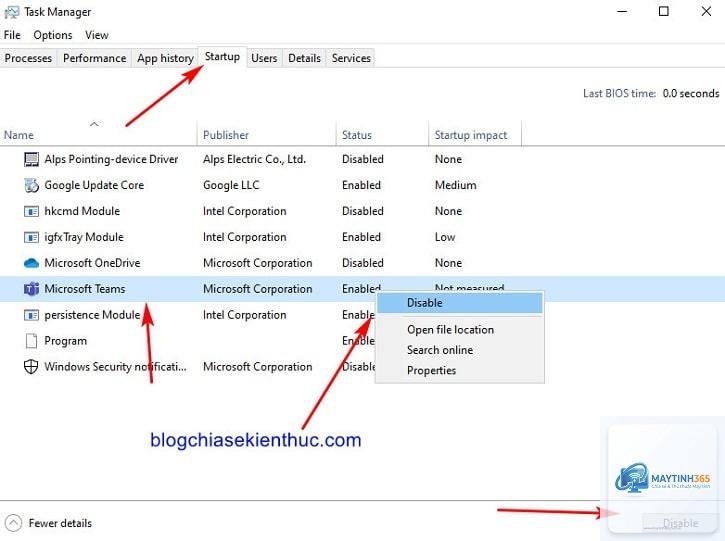Click Google LLC publisher cell
Viewport: 725px width, 541px height.
tap(231, 185)
